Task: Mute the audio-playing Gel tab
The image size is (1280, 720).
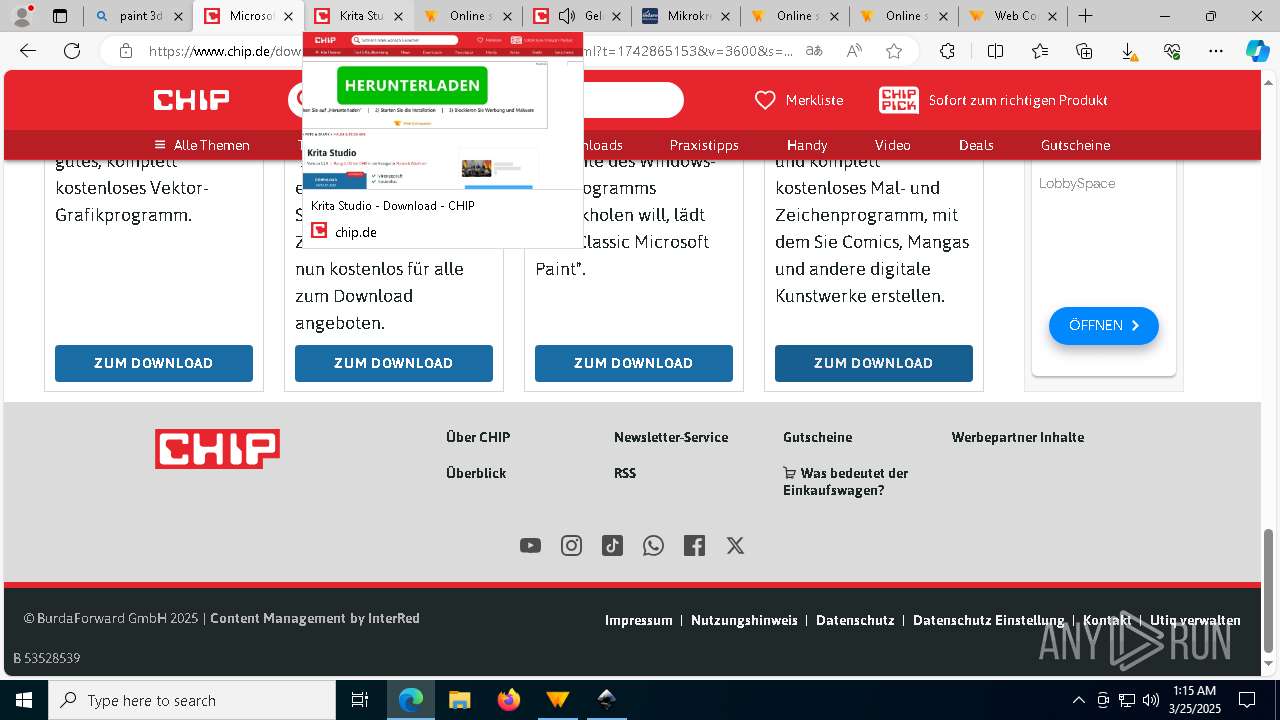Action: coord(567,16)
